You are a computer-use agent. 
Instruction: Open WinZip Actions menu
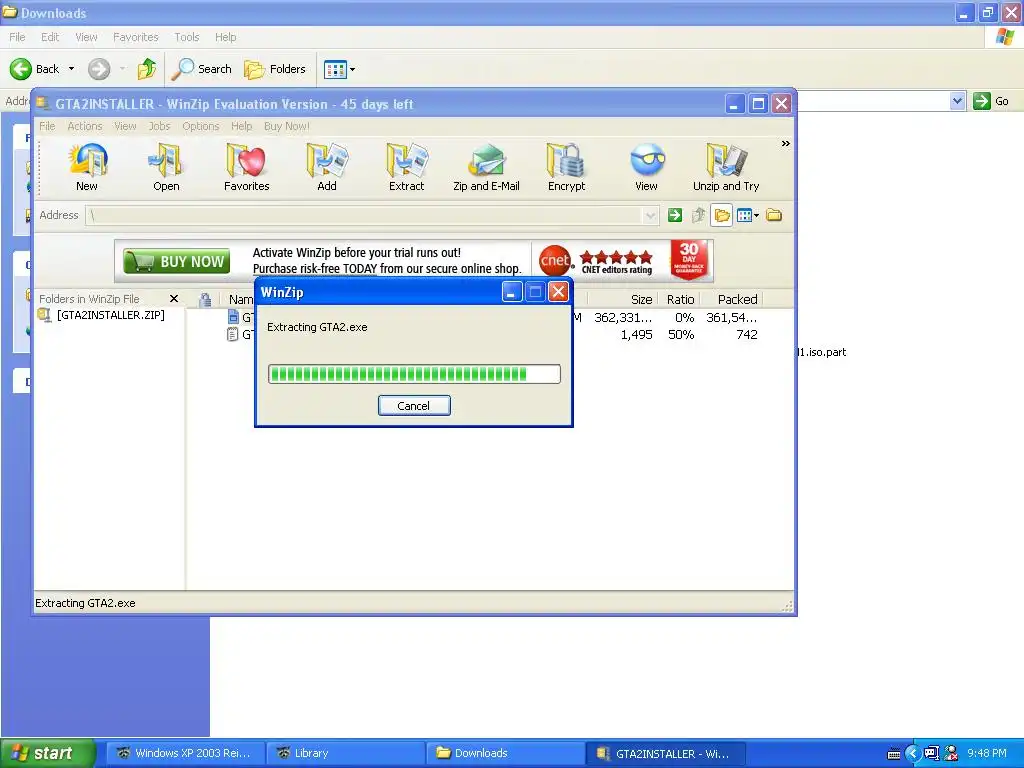pos(85,126)
